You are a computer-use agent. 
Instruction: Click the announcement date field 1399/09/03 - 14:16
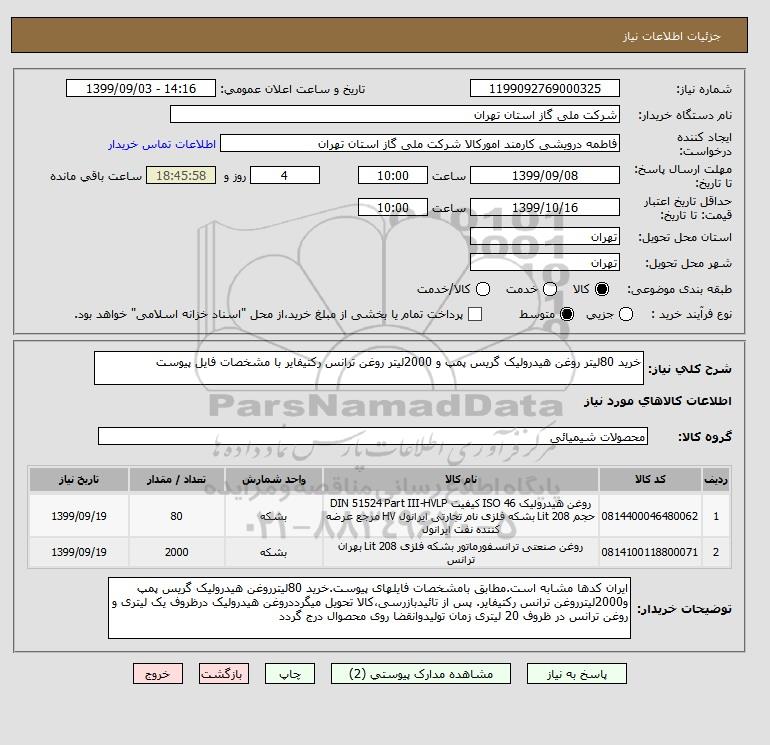140,88
